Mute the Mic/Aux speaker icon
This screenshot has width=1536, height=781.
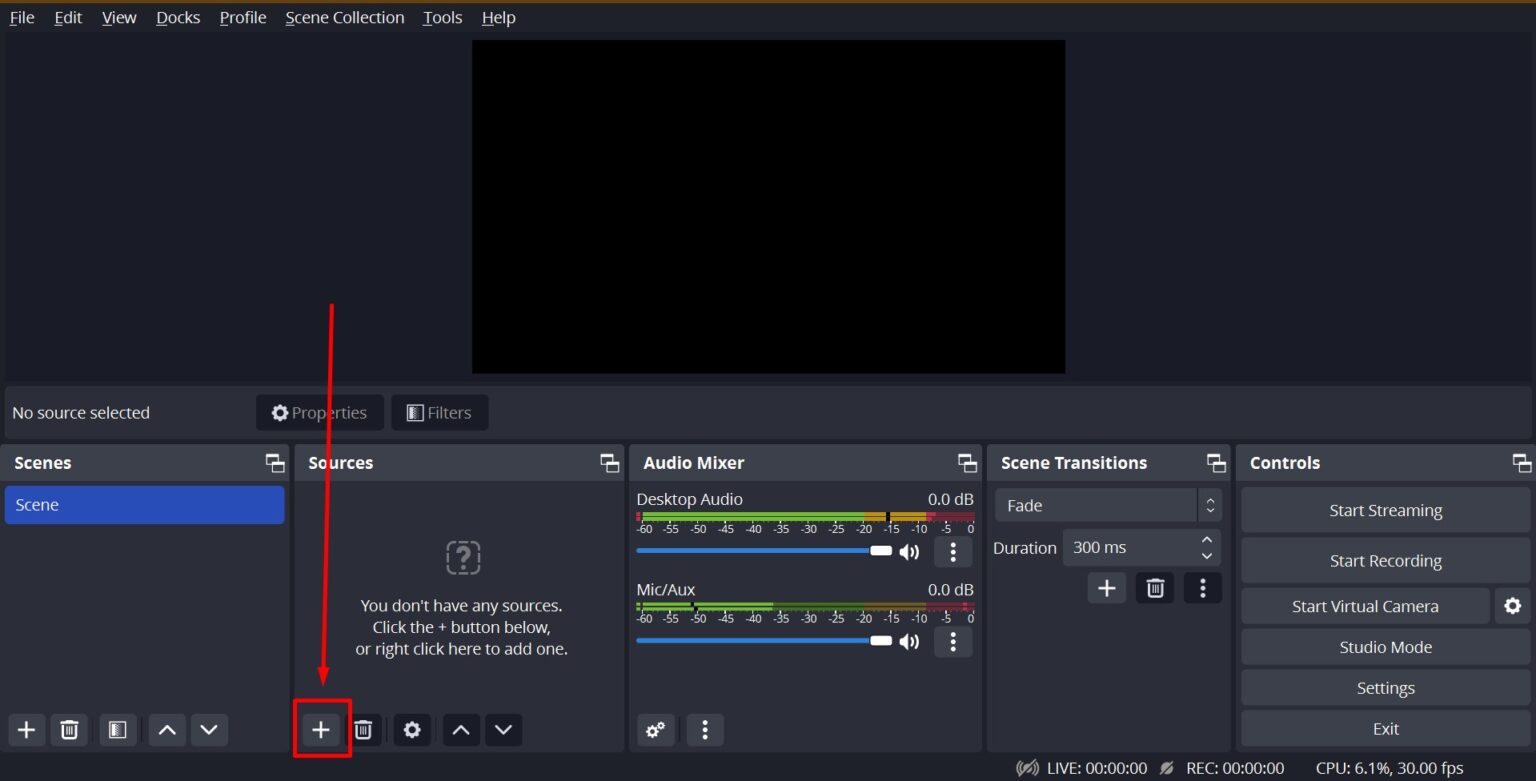coord(909,641)
